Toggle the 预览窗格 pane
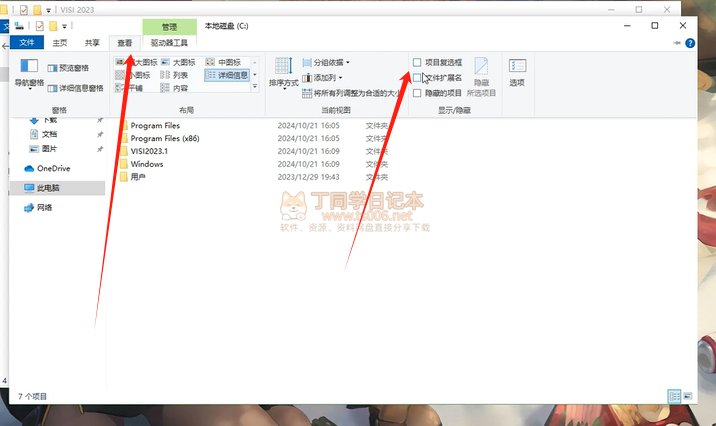 (68, 68)
